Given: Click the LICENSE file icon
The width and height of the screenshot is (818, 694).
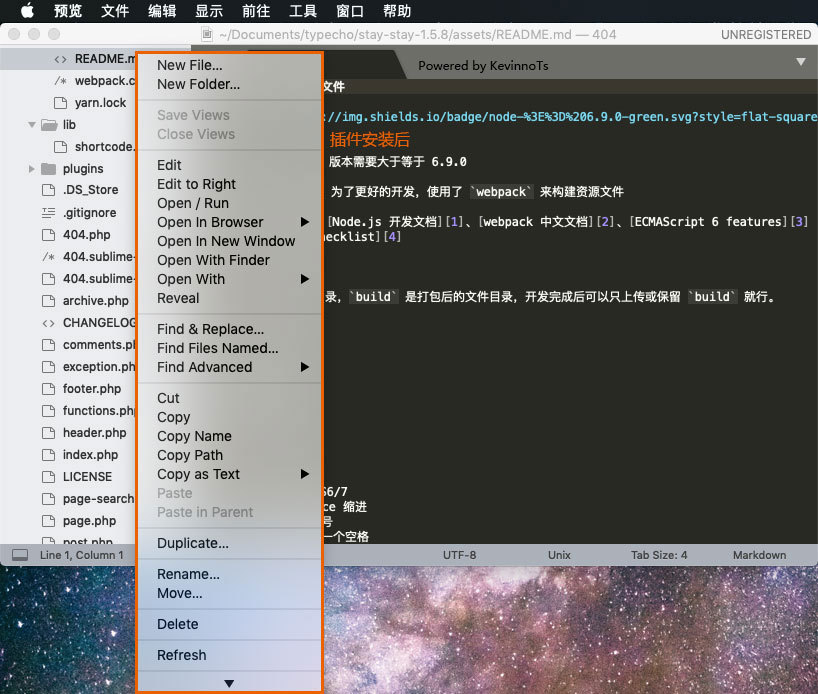Looking at the screenshot, I should tap(49, 477).
